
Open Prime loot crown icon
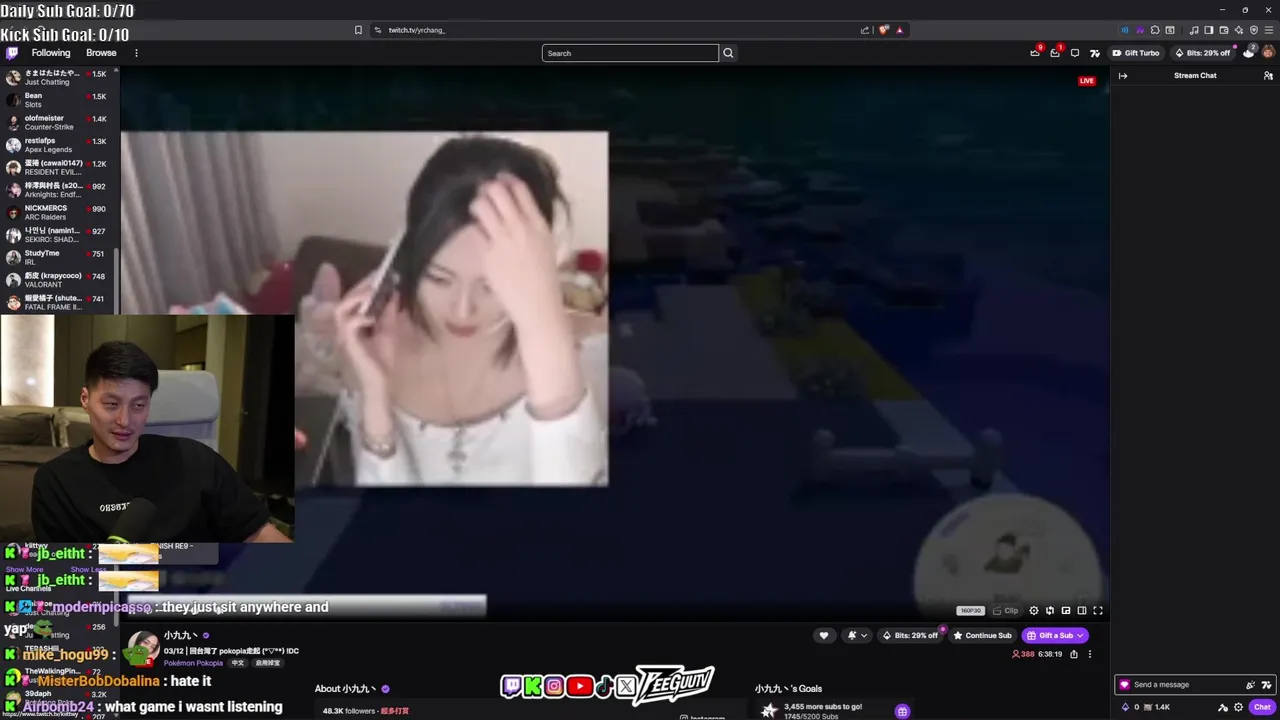pyautogui.click(x=1035, y=53)
